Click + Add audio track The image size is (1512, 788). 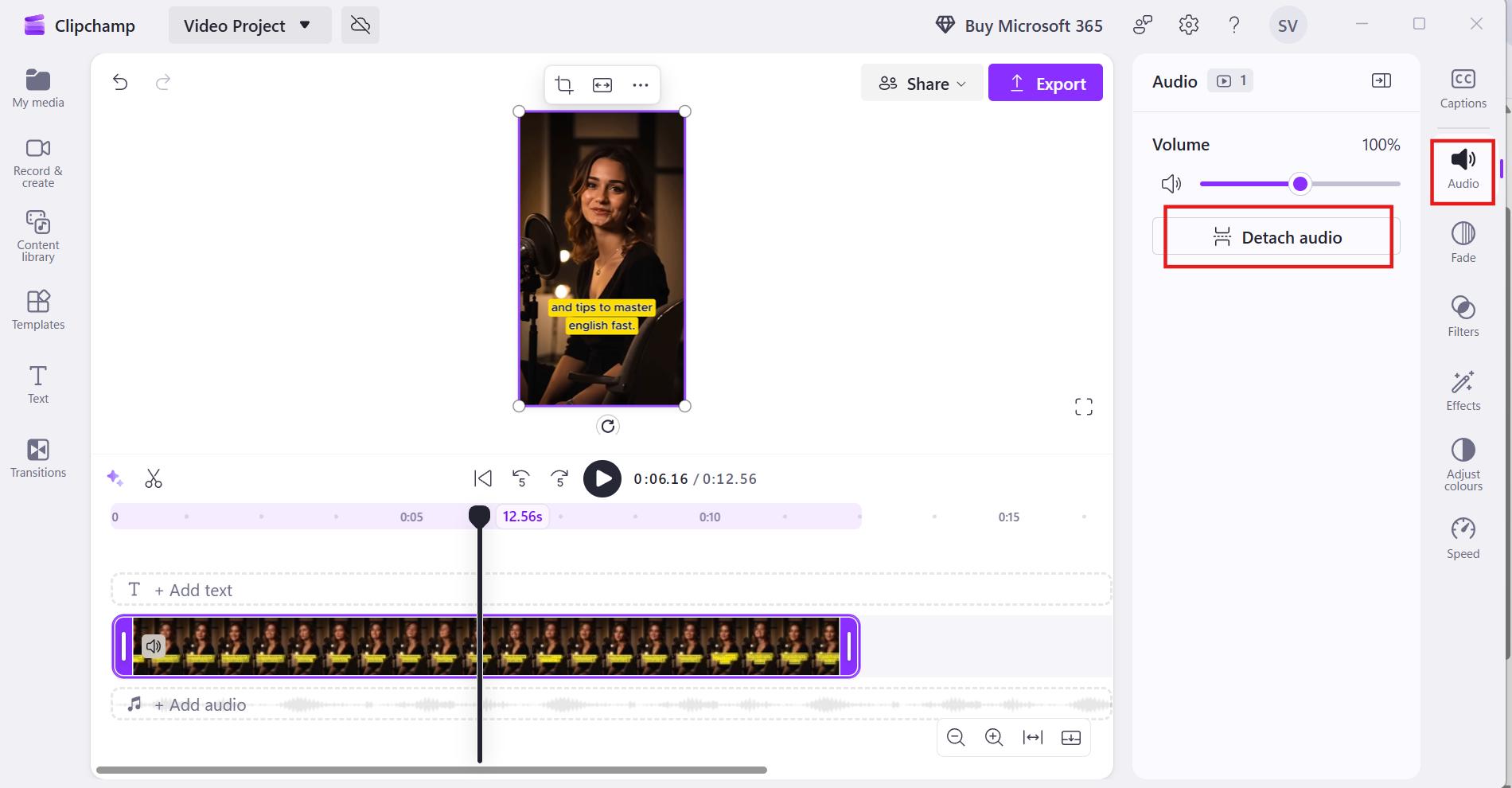[x=611, y=704]
